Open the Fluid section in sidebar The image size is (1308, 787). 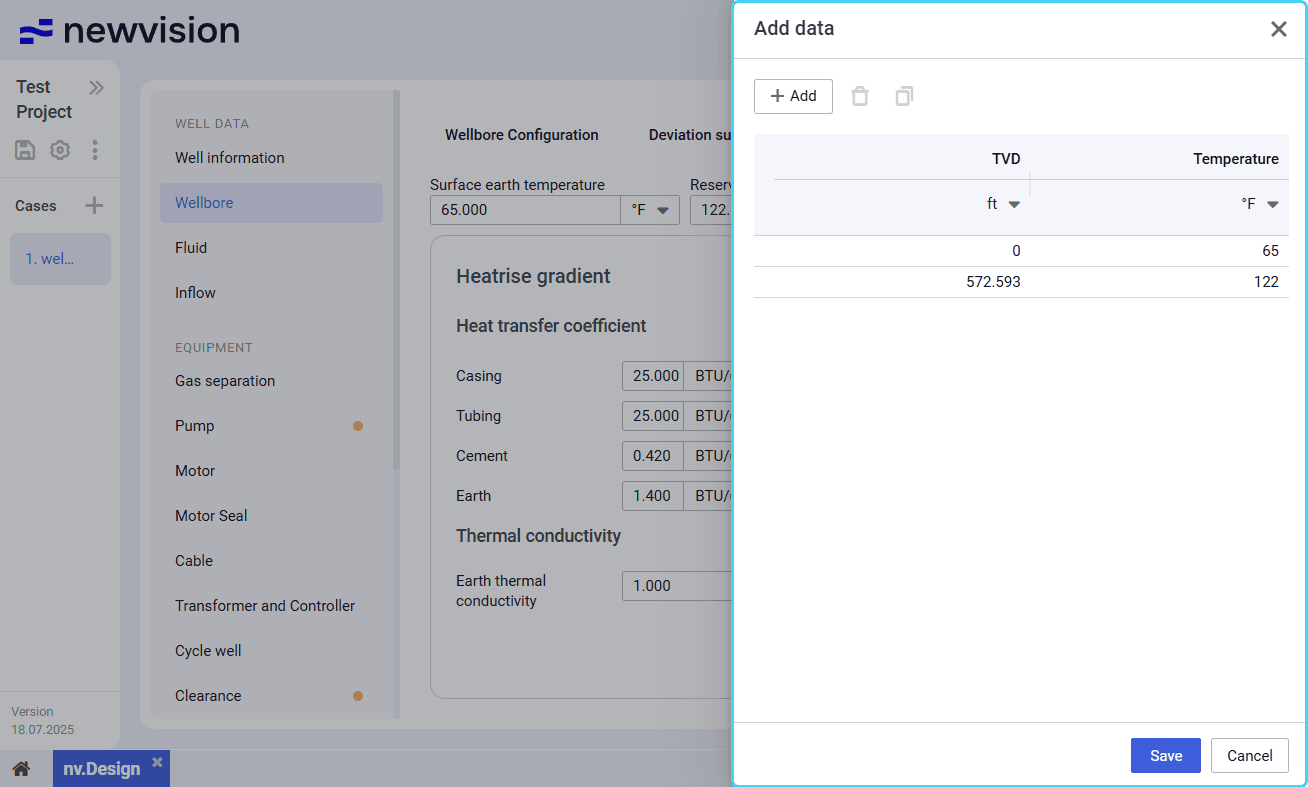click(x=191, y=248)
